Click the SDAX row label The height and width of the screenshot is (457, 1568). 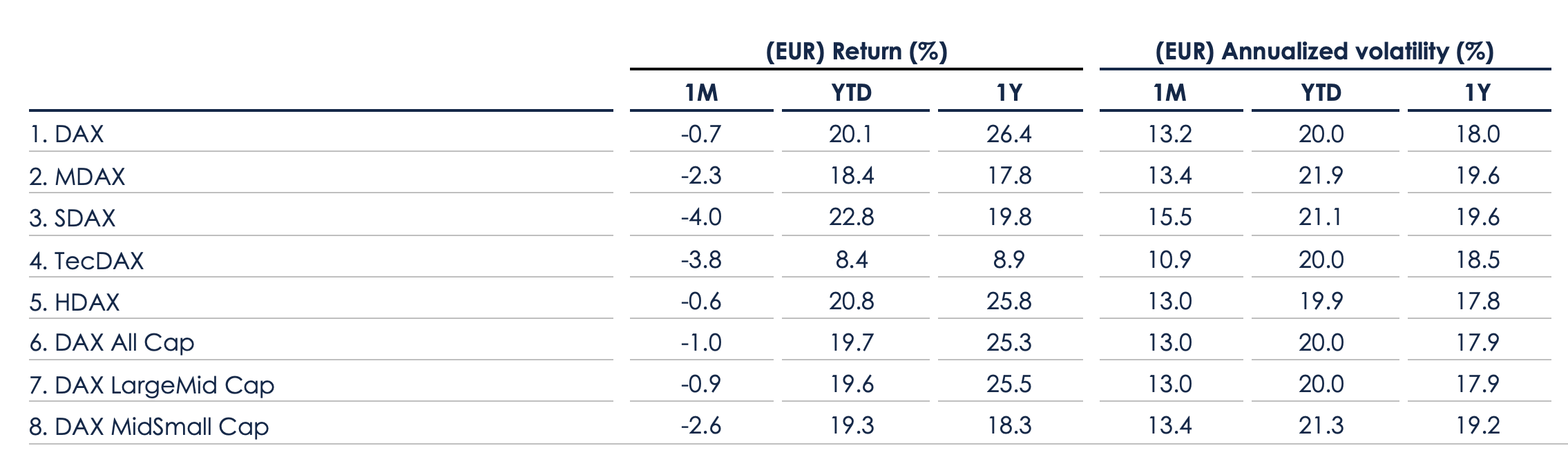73,218
